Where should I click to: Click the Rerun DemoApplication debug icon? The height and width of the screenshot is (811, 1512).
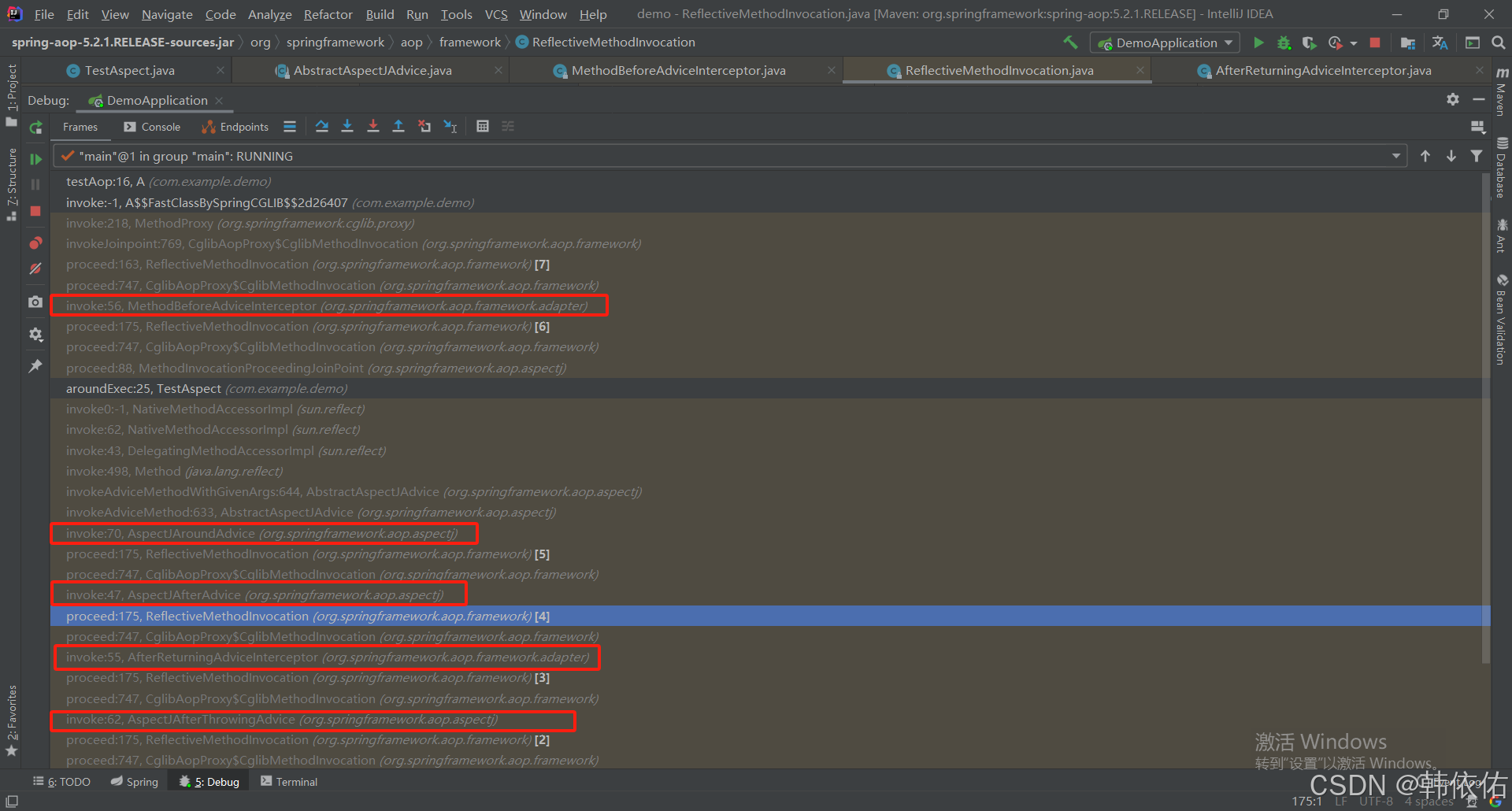pyautogui.click(x=35, y=128)
